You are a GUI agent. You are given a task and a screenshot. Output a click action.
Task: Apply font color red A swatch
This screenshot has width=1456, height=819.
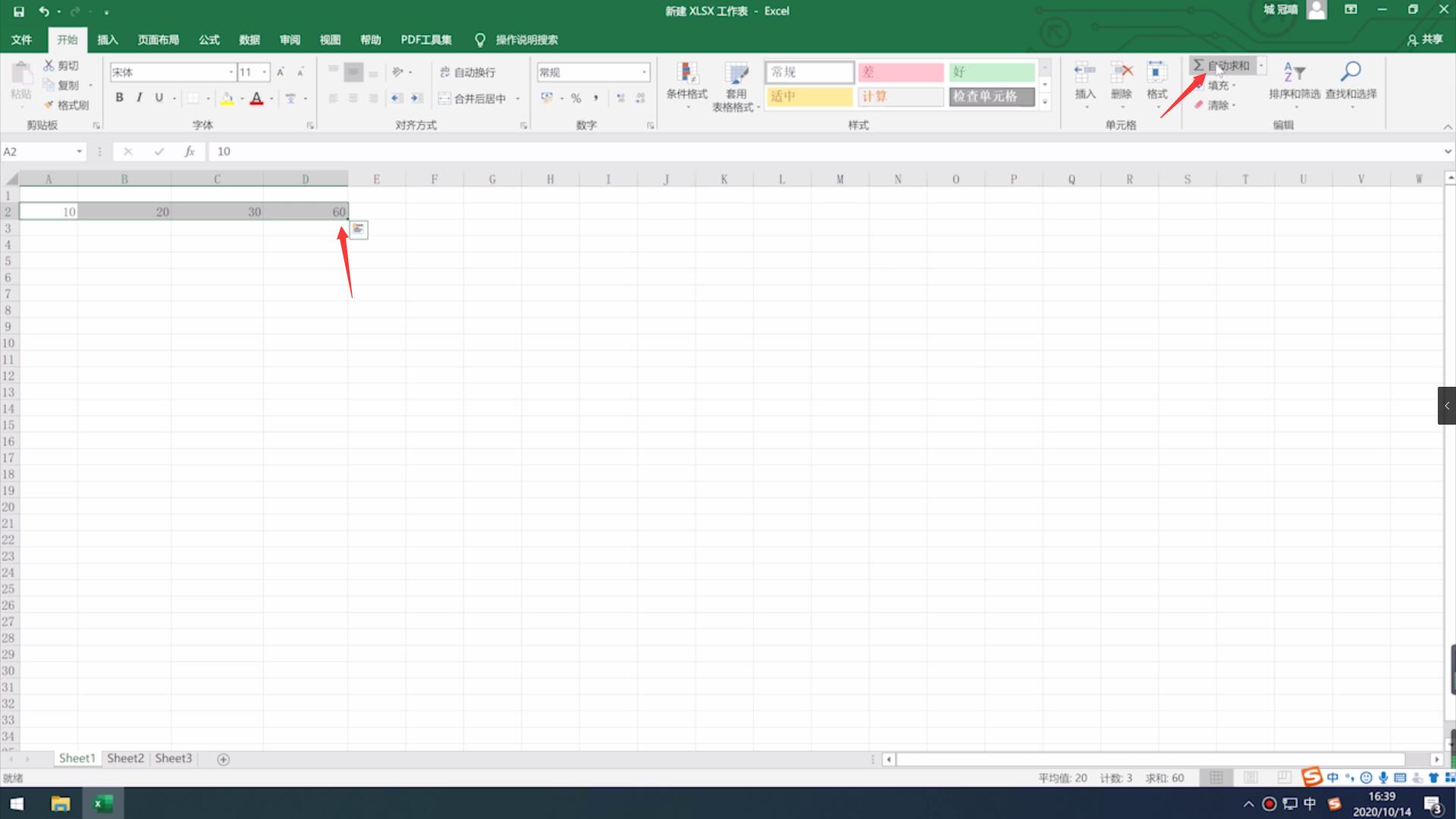[x=256, y=98]
